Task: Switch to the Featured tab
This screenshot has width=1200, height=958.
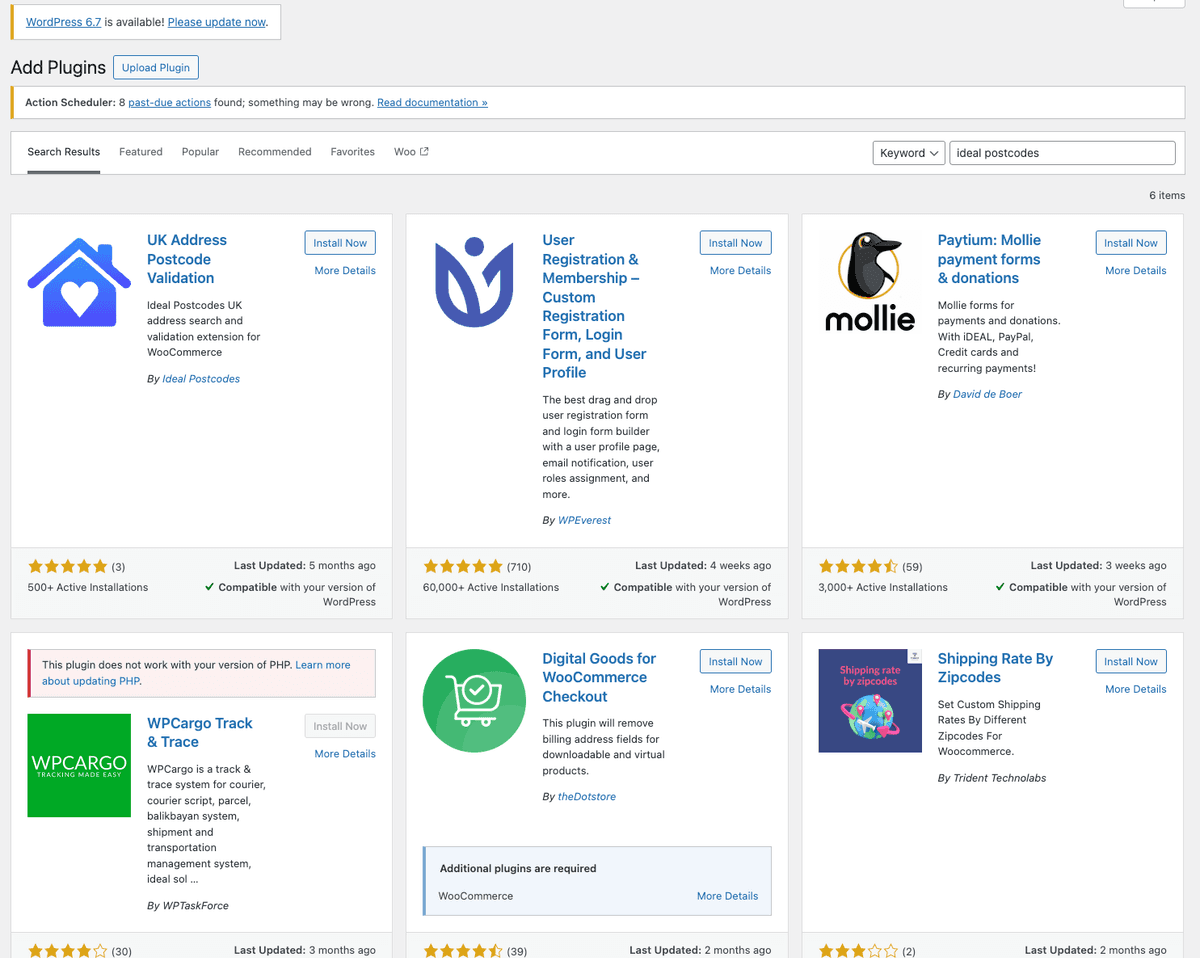Action: (x=141, y=152)
